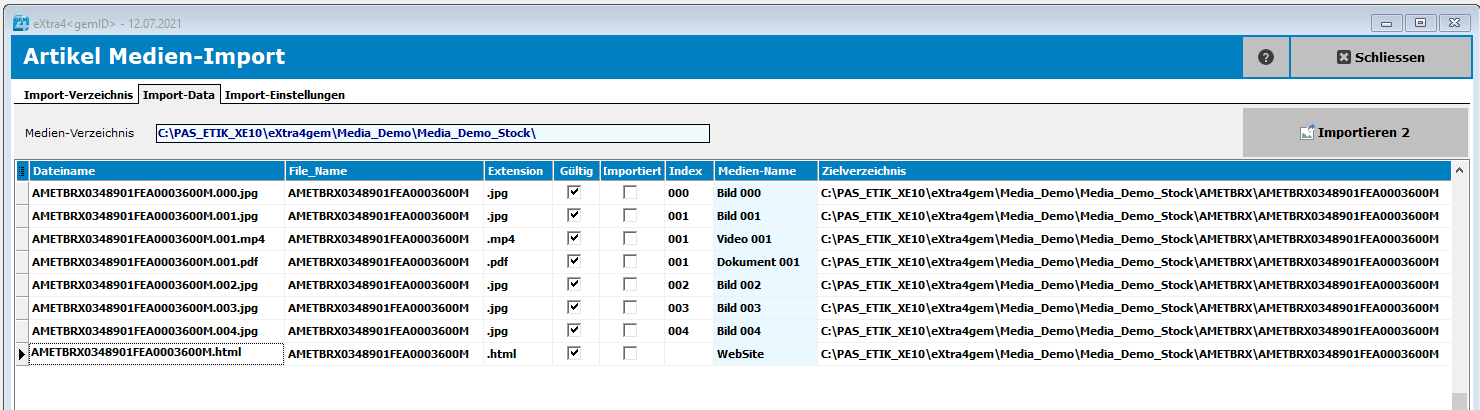Click the .html extension cell
The image size is (1480, 410).
[x=518, y=353]
